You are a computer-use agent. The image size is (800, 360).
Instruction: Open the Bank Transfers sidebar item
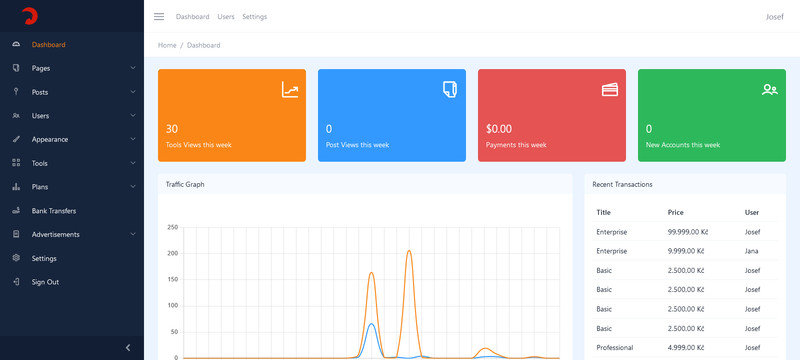coord(72,211)
